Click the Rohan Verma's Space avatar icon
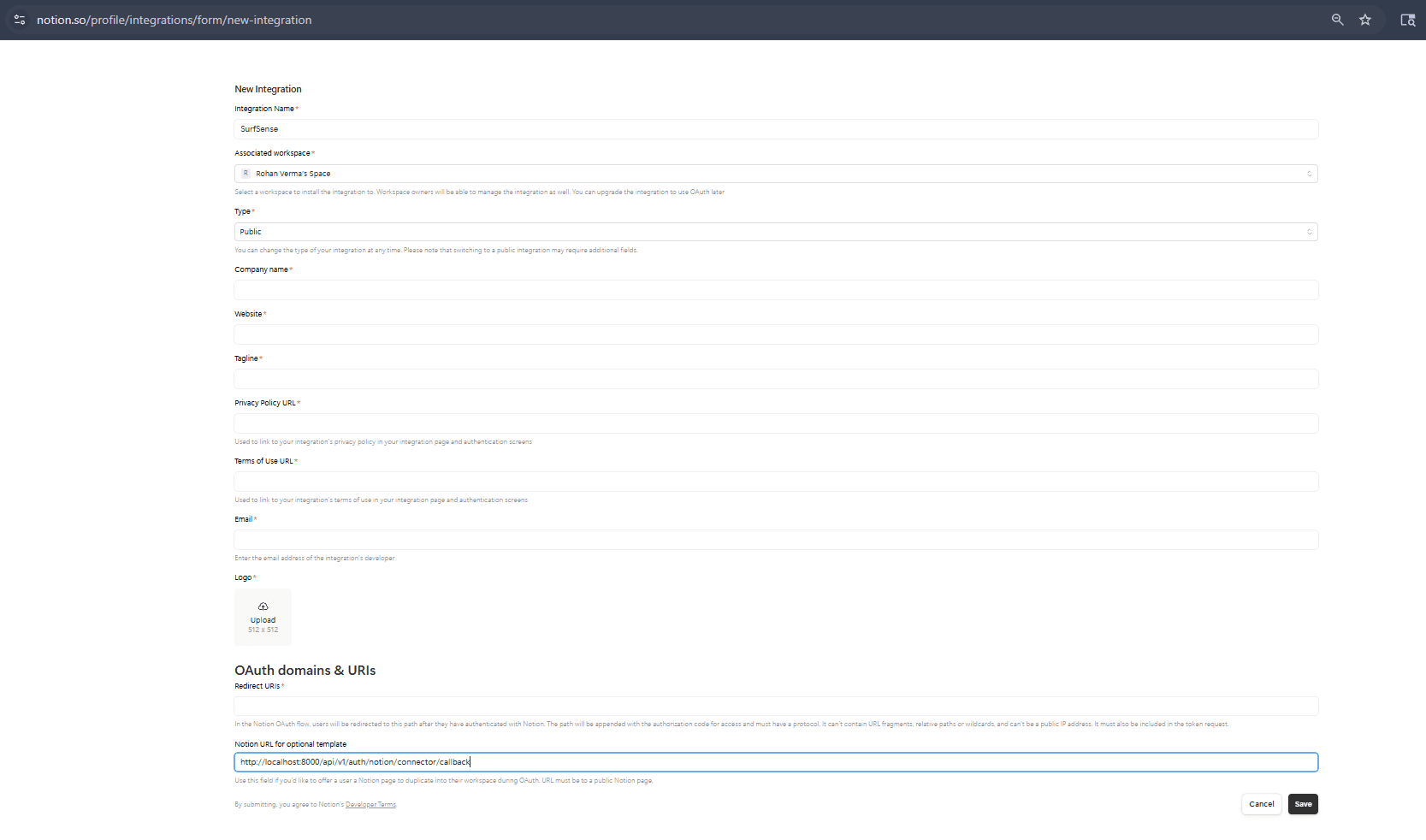Viewport: 1426px width, 840px height. click(246, 173)
